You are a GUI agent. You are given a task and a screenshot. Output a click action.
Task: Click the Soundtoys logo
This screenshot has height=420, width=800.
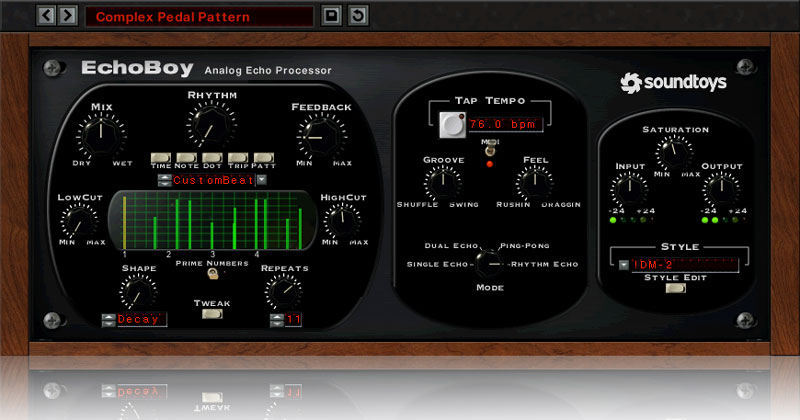672,82
